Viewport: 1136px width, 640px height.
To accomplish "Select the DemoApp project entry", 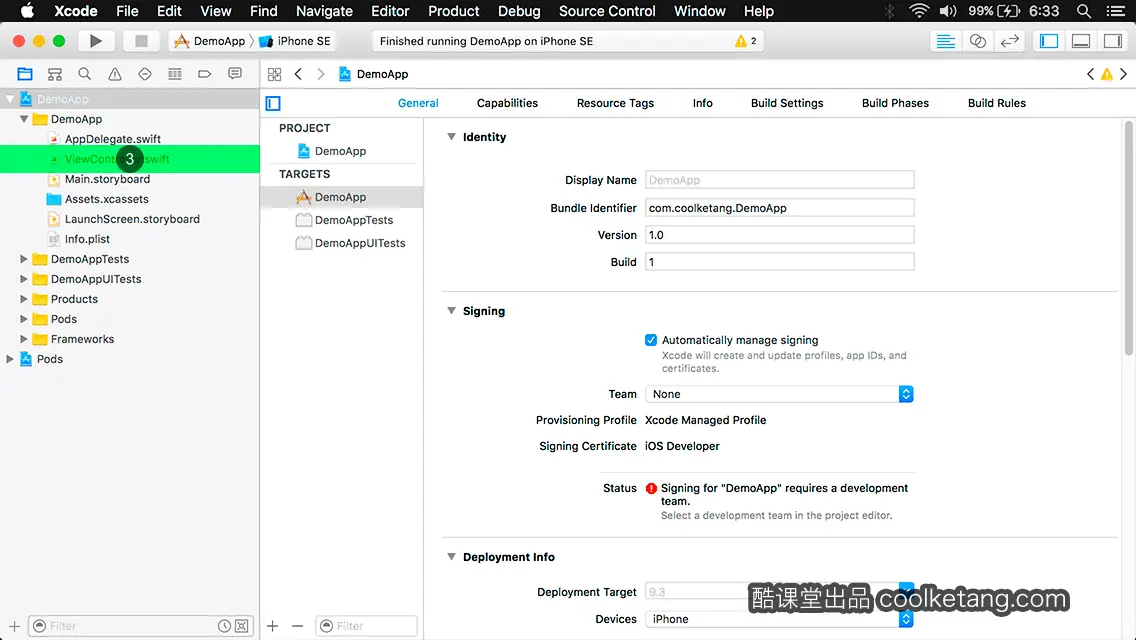I will 342,151.
